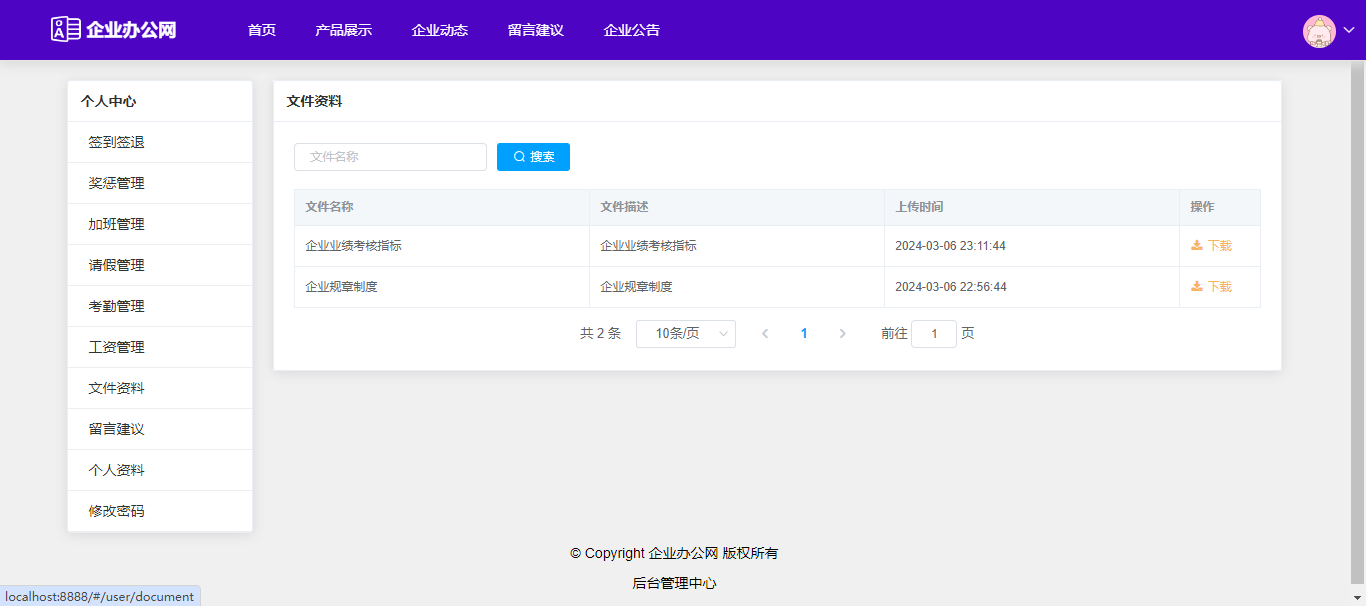Click the 文件名称 search input field
1366x606 pixels.
(390, 157)
